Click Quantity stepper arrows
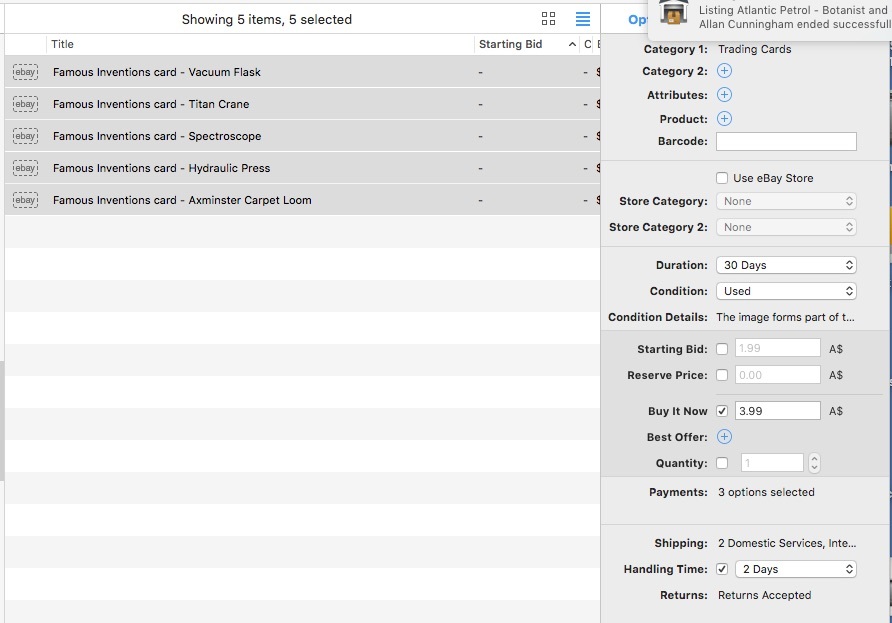The height and width of the screenshot is (623, 892). point(814,463)
